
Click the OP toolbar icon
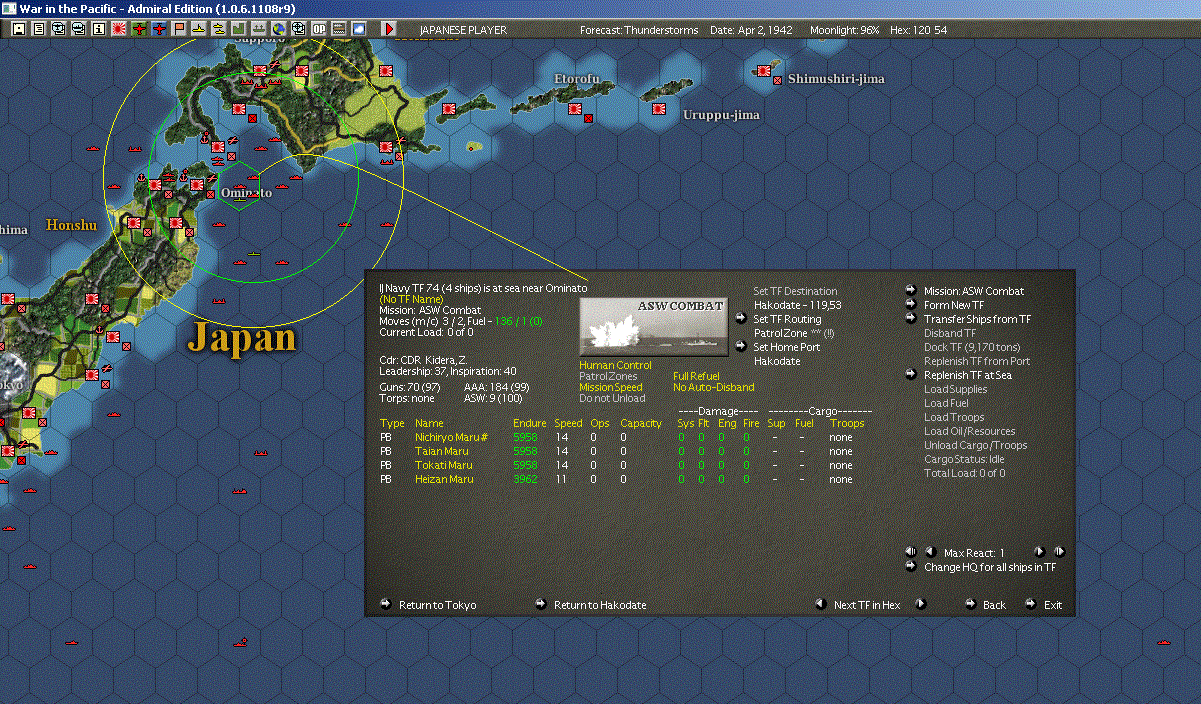click(x=319, y=29)
